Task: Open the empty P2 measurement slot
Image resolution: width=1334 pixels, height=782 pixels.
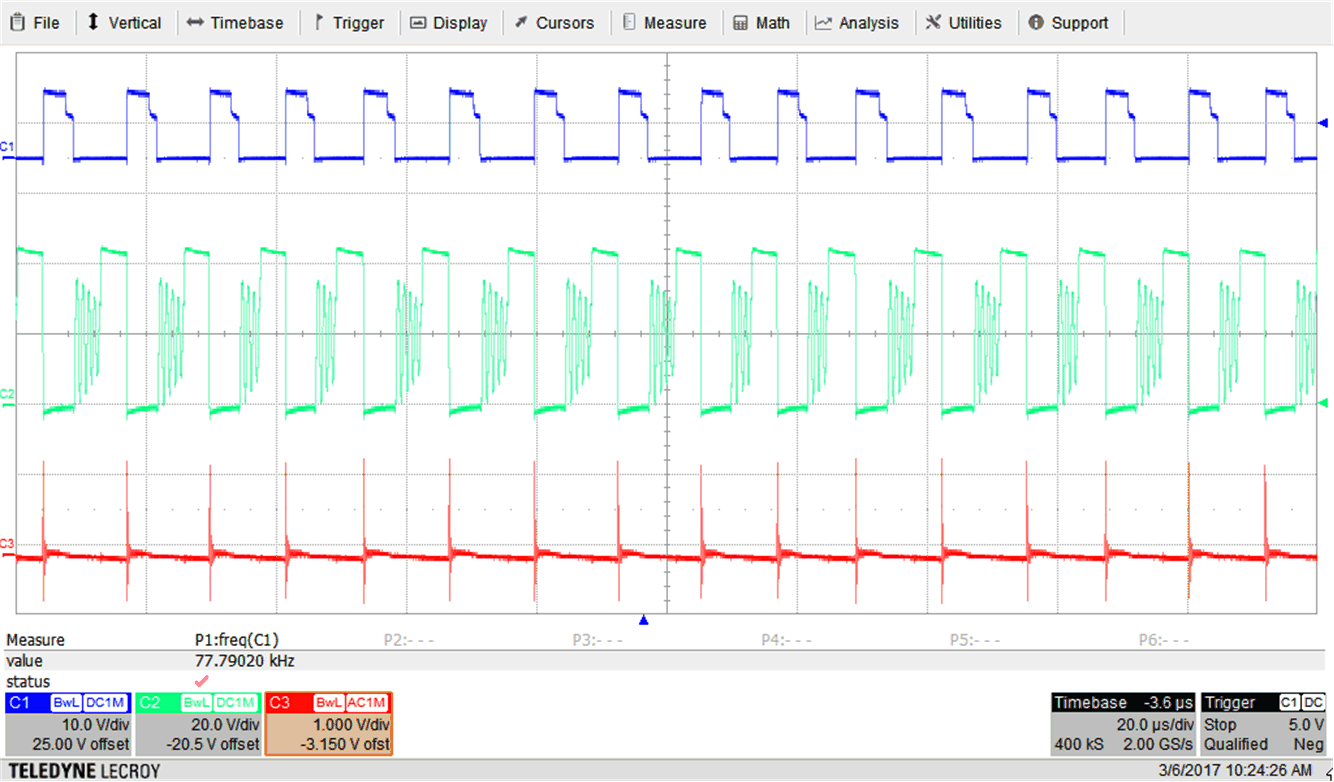Action: tap(410, 639)
